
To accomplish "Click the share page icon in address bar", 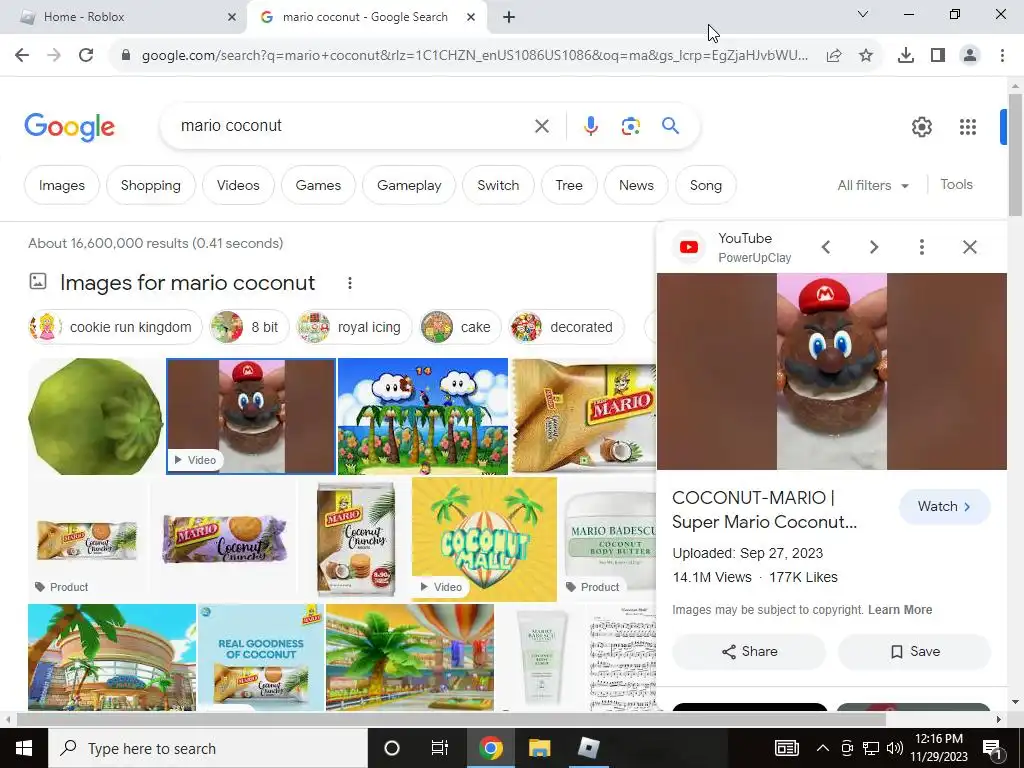I will point(834,56).
